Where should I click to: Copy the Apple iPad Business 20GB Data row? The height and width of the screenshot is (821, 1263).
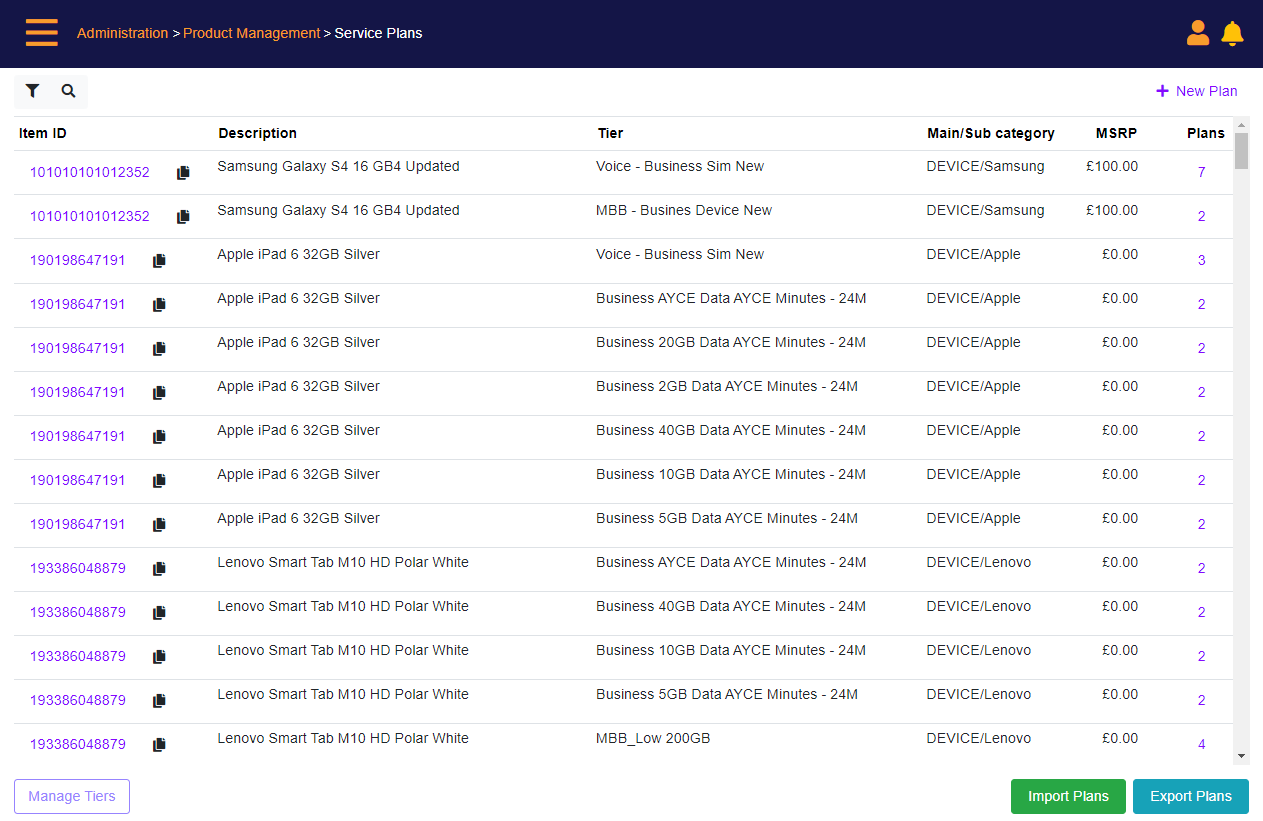[159, 349]
